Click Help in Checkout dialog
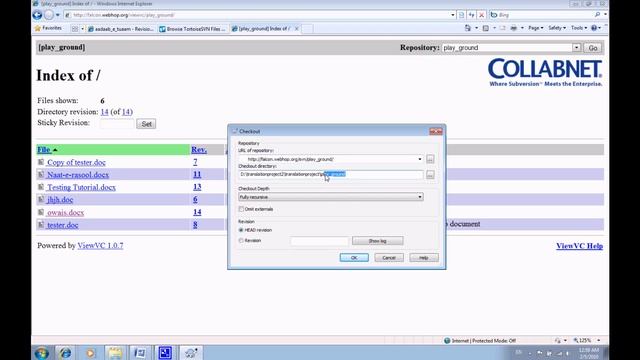This screenshot has width=640, height=360. click(424, 258)
